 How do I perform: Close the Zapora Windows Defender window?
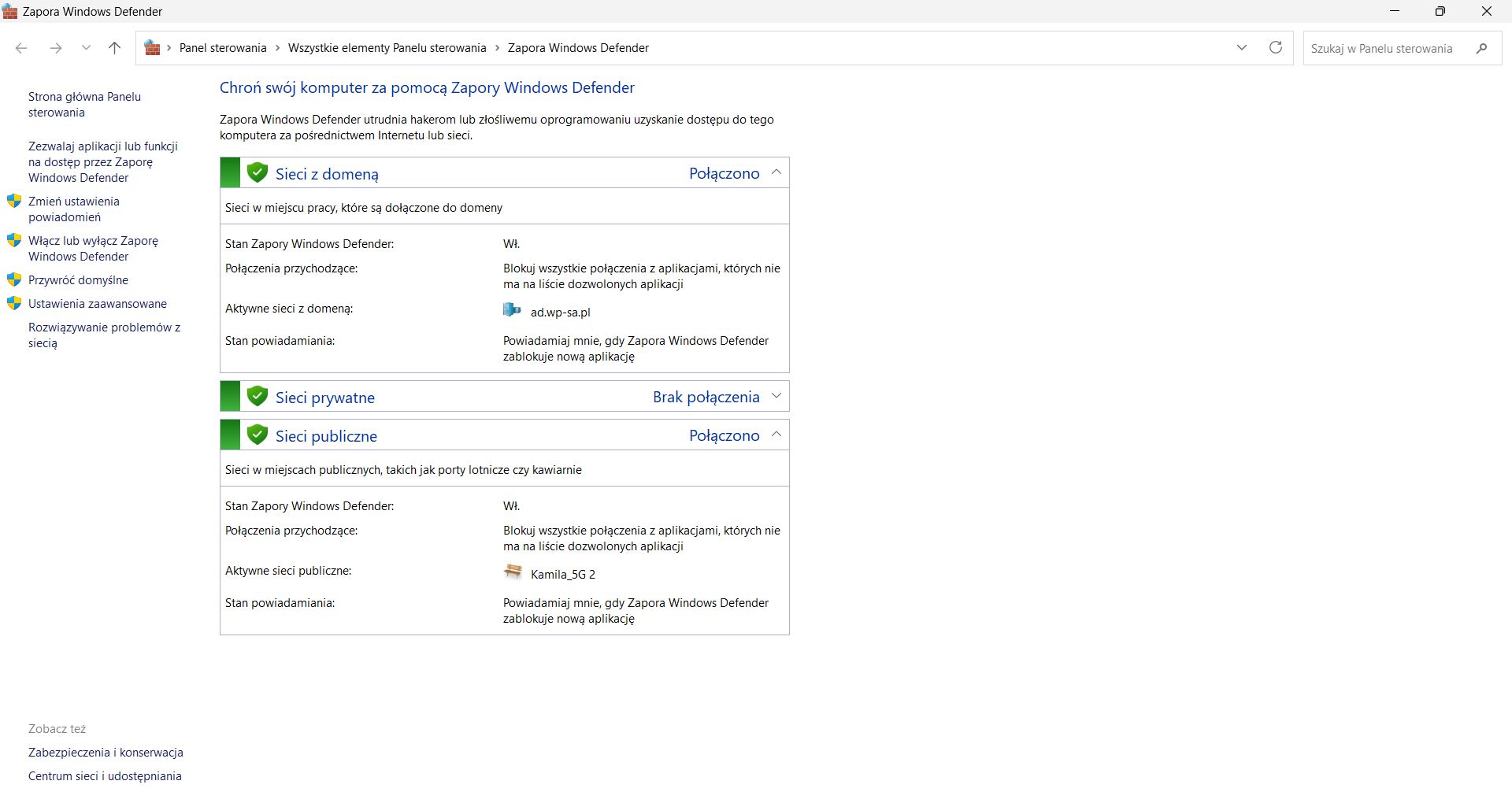[1487, 11]
